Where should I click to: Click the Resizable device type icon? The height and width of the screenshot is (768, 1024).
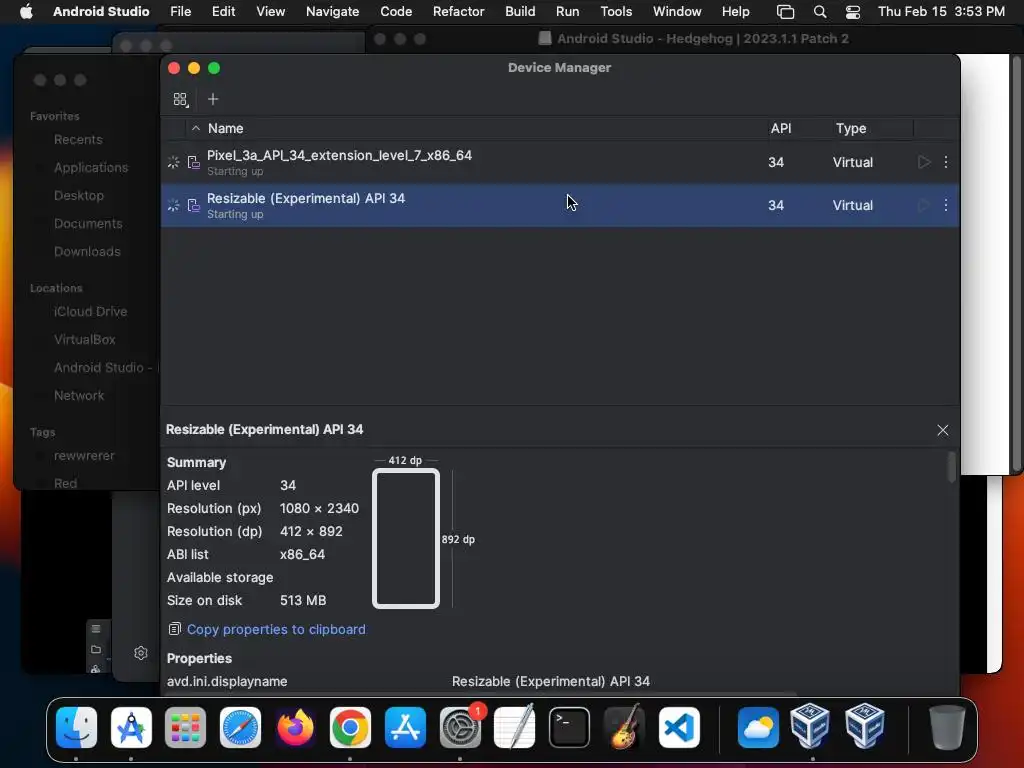coord(193,205)
